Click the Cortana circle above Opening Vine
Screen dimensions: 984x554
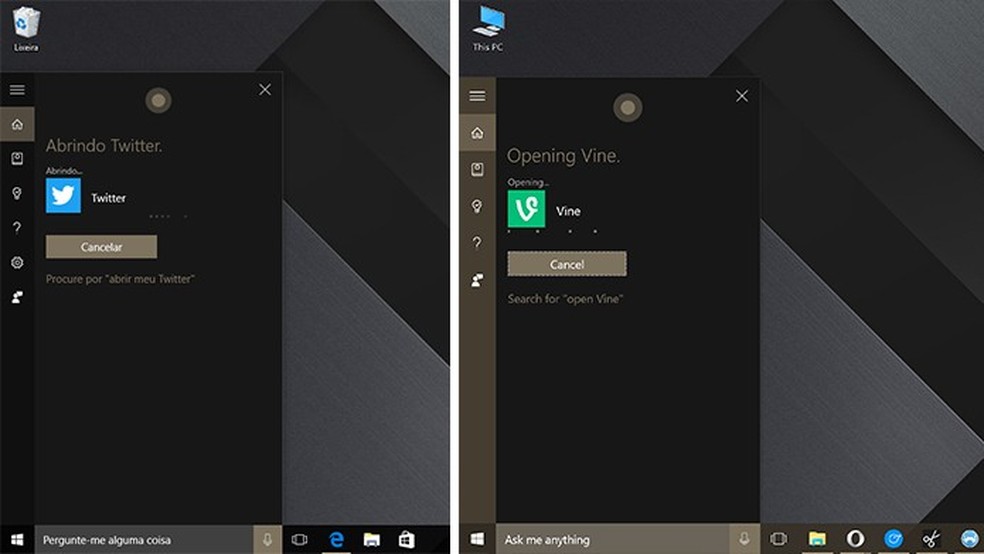628,107
